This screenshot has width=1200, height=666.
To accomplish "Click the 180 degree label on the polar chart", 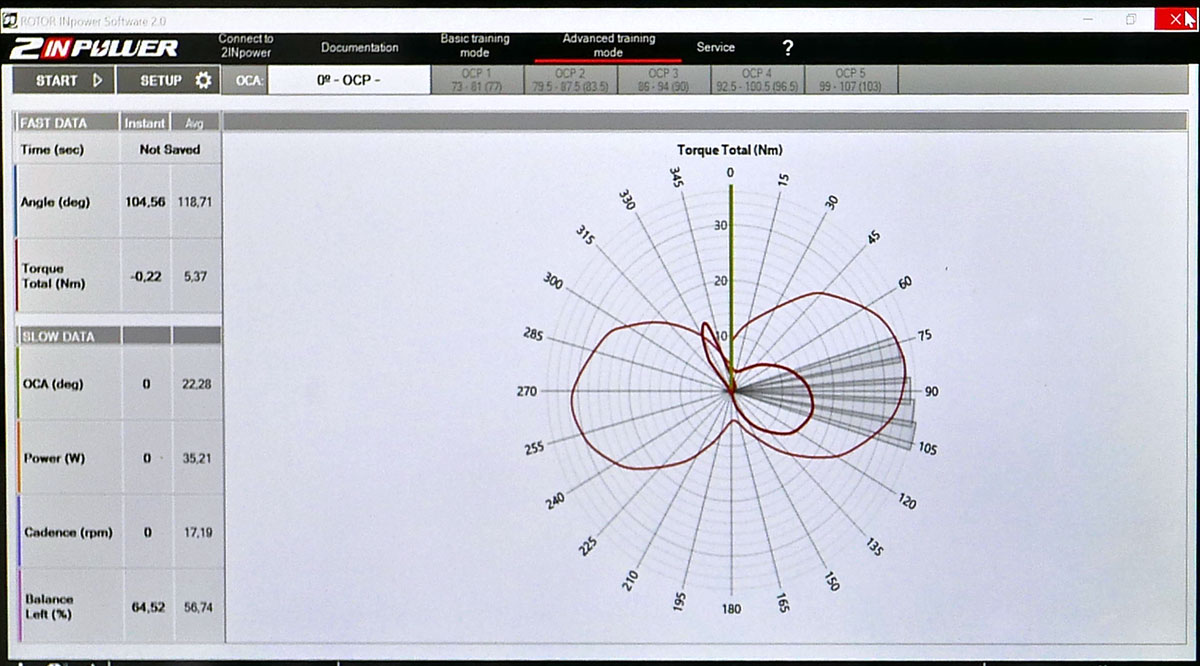I will click(x=732, y=609).
